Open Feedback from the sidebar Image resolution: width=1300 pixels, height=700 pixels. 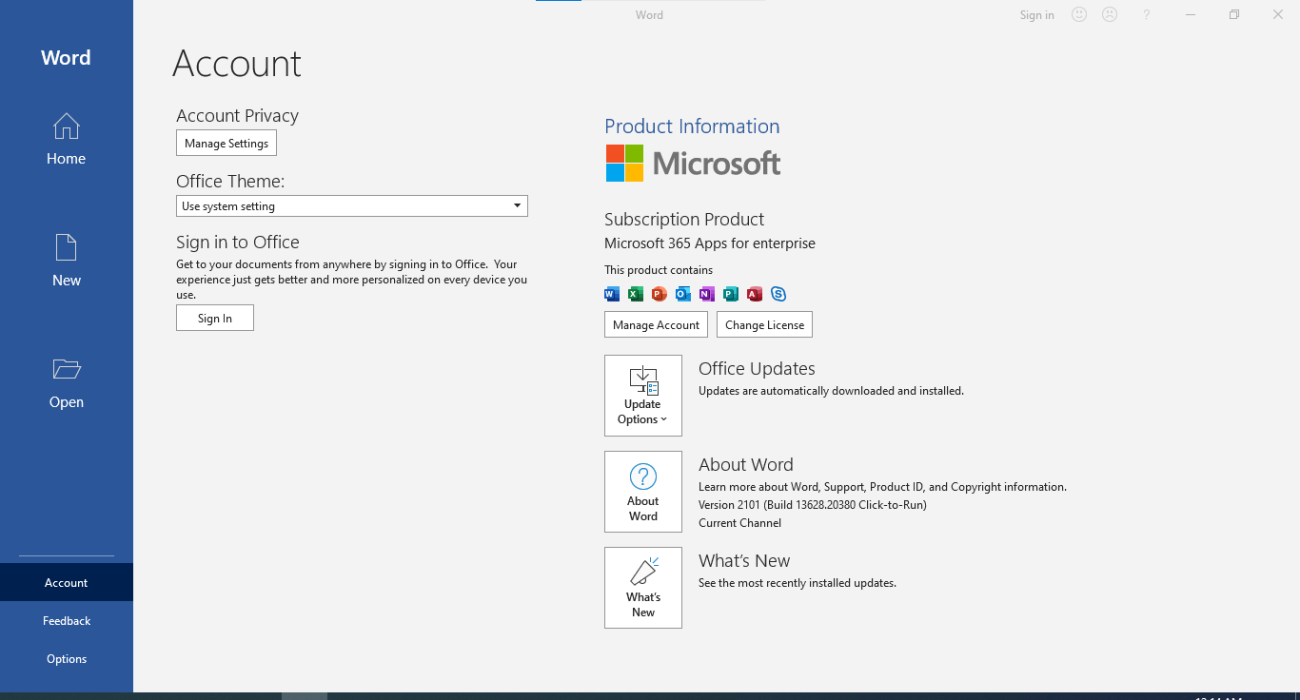[66, 620]
